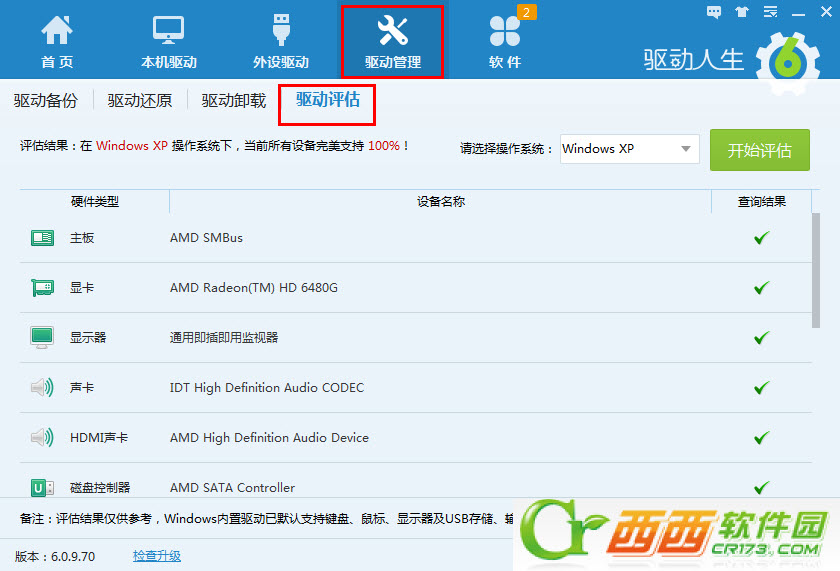The image size is (840, 571).
Task: Click the IDT Audio CODEC checkmark
Action: tap(761, 387)
